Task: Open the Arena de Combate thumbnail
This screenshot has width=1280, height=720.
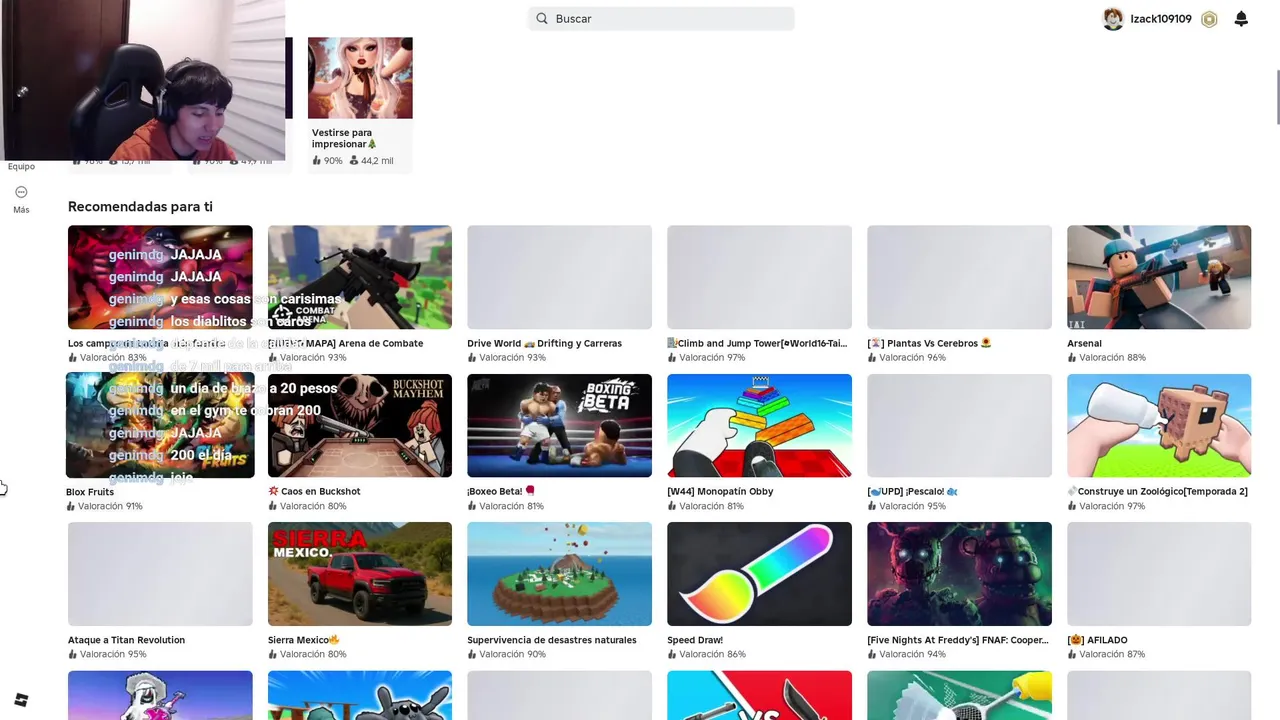Action: point(360,277)
